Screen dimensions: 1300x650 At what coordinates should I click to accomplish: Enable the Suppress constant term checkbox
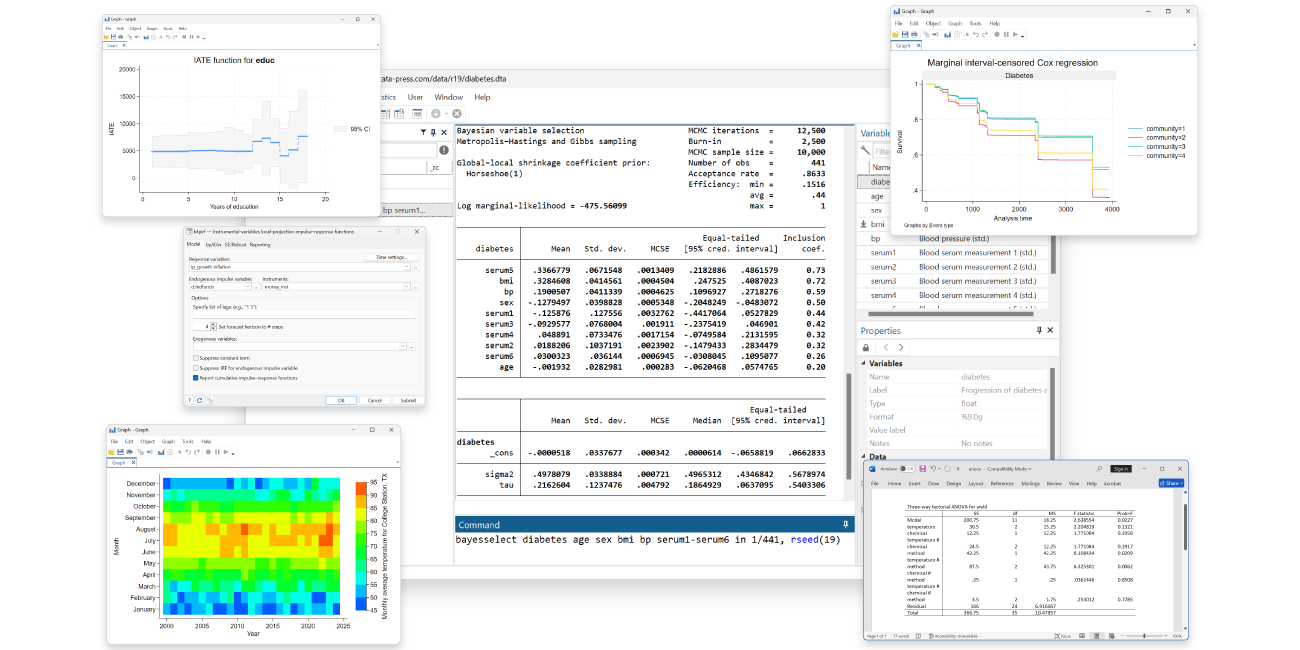pos(196,358)
